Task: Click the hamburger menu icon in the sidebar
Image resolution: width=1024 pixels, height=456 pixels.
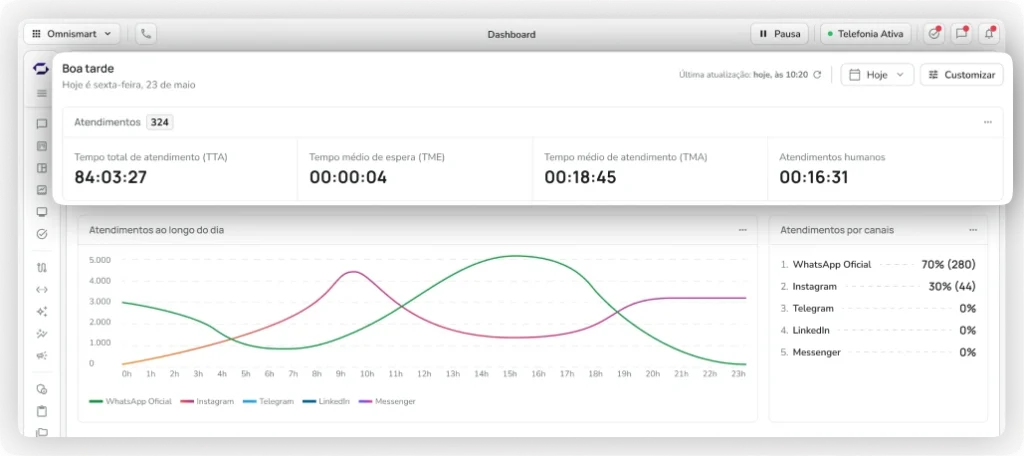Action: tap(41, 94)
